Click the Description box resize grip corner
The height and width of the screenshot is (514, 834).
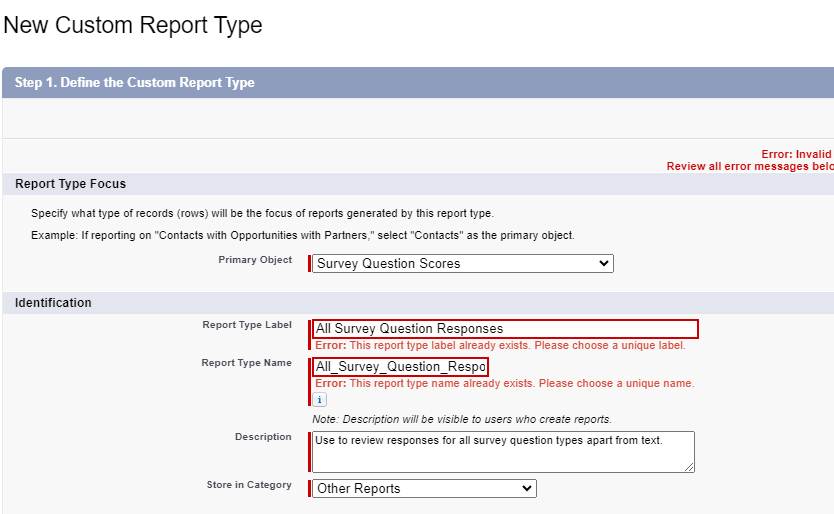[x=689, y=467]
